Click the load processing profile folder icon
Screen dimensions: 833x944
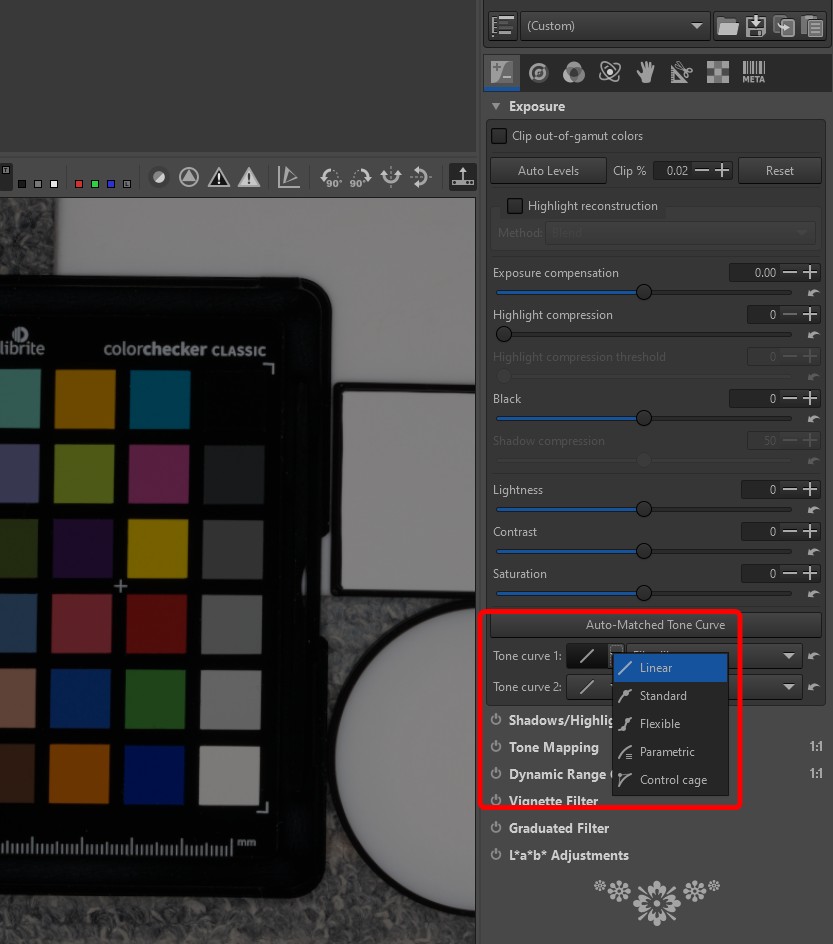pos(728,26)
